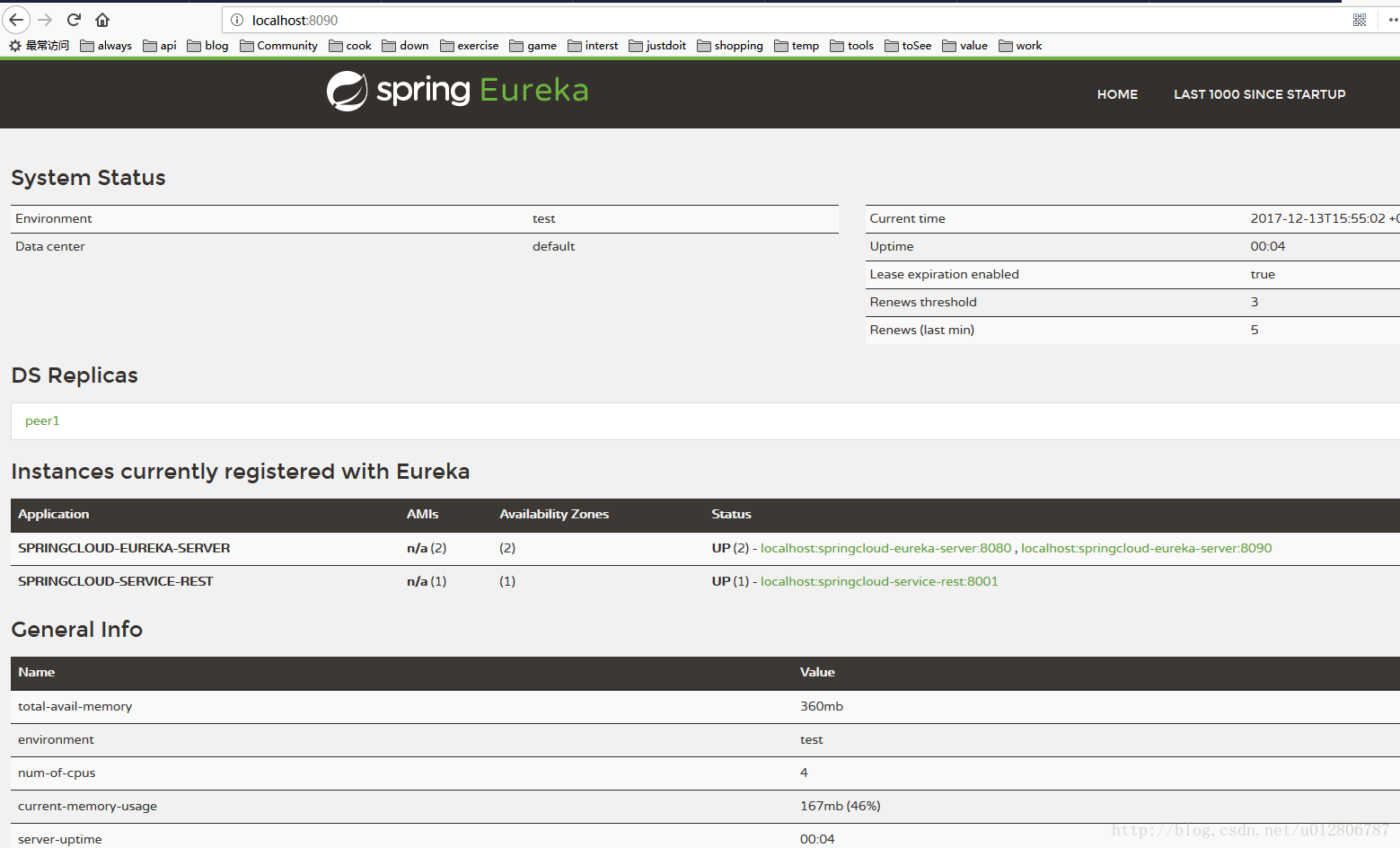
Task: Click the General Info heading
Action: pos(77,630)
